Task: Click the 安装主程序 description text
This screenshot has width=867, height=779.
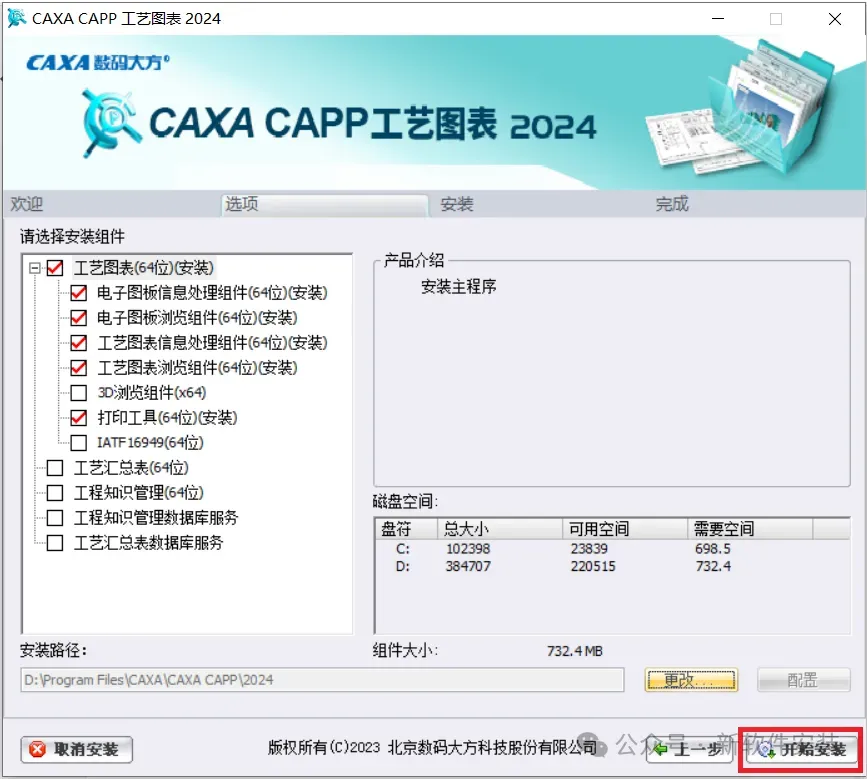Action: tap(458, 286)
